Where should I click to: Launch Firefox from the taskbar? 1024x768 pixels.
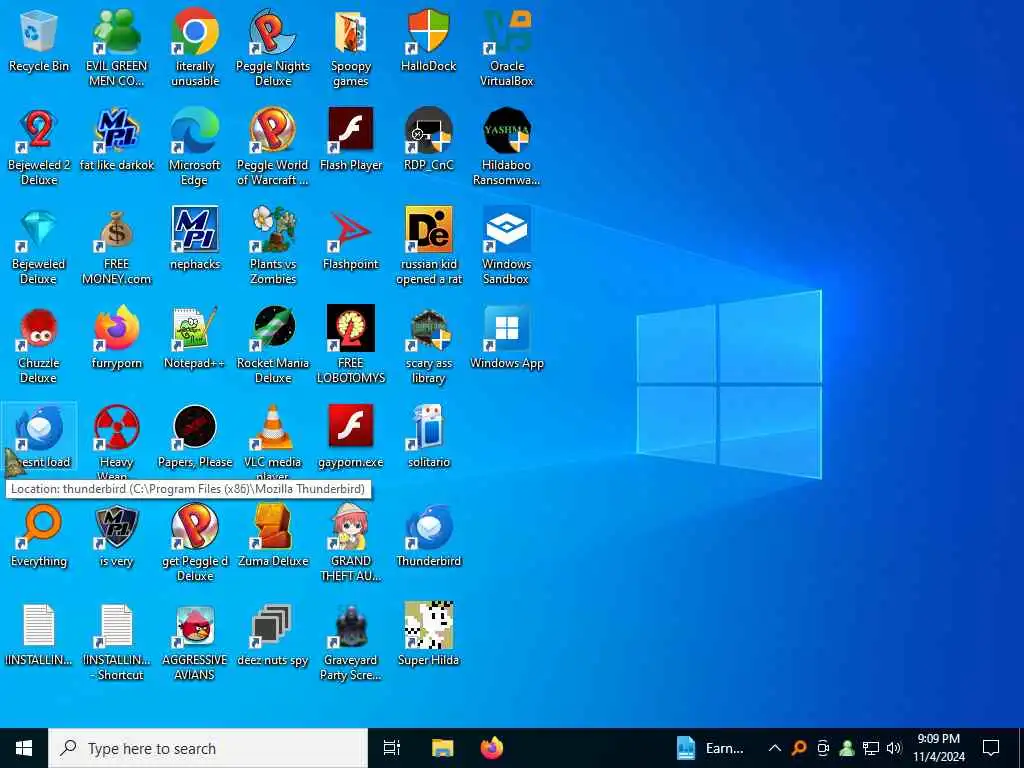pos(492,748)
